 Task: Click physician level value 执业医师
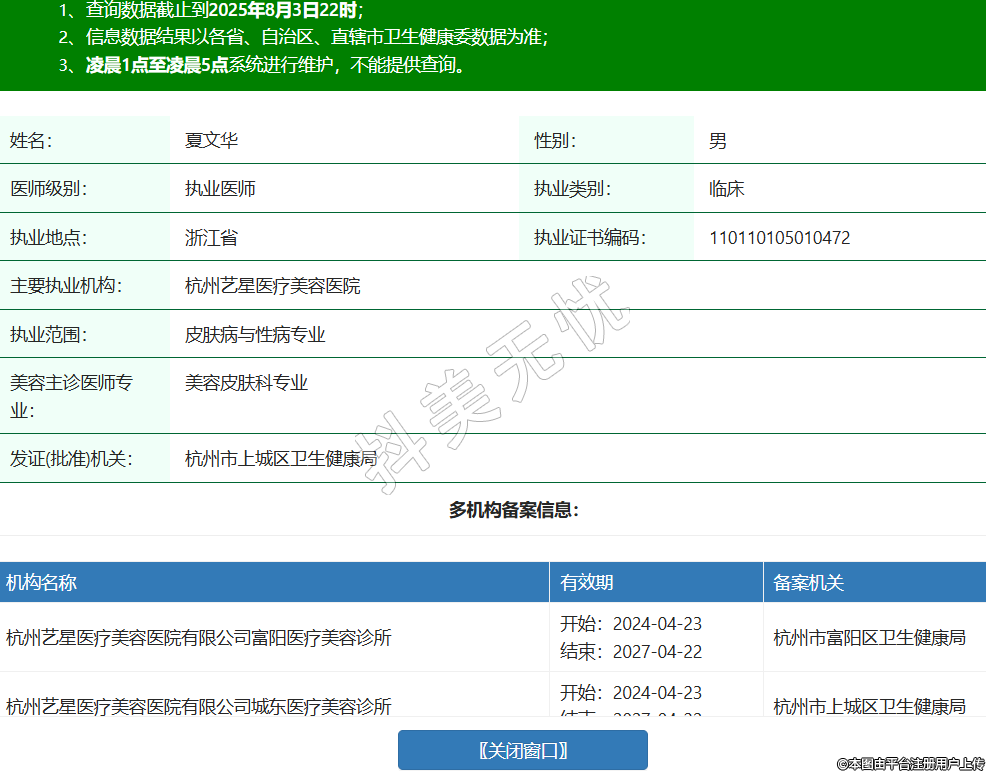click(220, 189)
